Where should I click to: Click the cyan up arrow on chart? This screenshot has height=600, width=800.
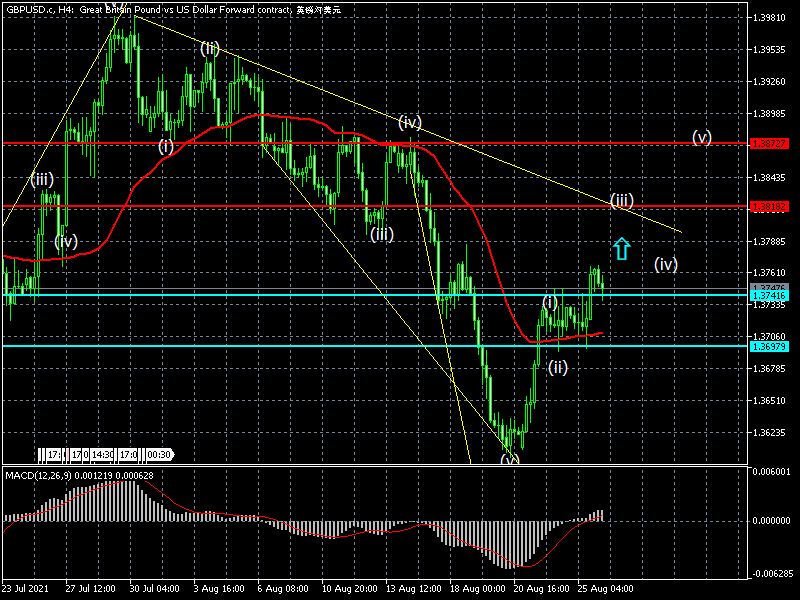click(621, 248)
